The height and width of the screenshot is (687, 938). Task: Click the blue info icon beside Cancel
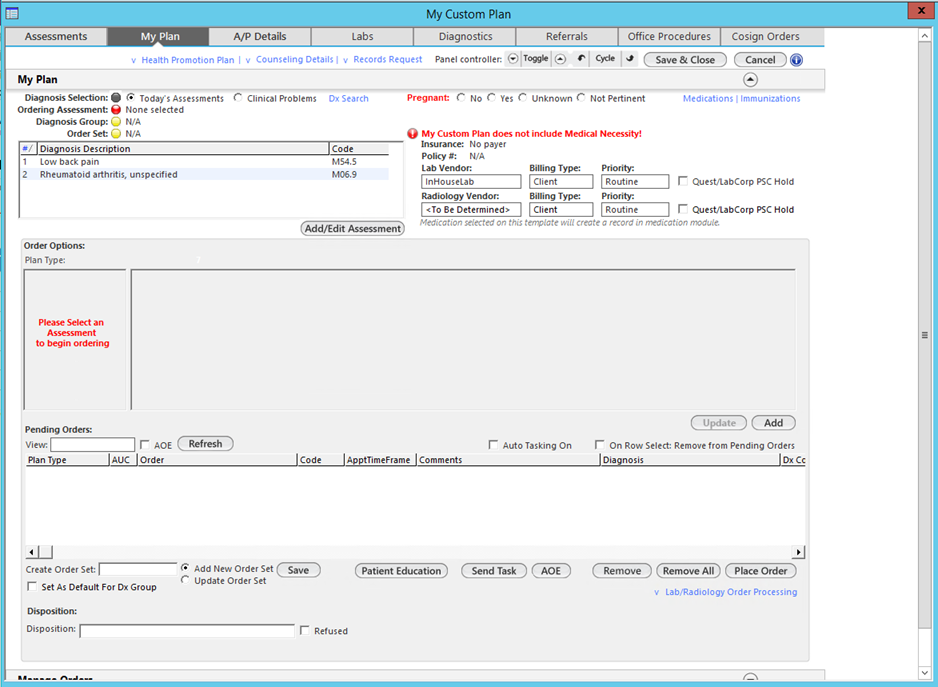(796, 60)
